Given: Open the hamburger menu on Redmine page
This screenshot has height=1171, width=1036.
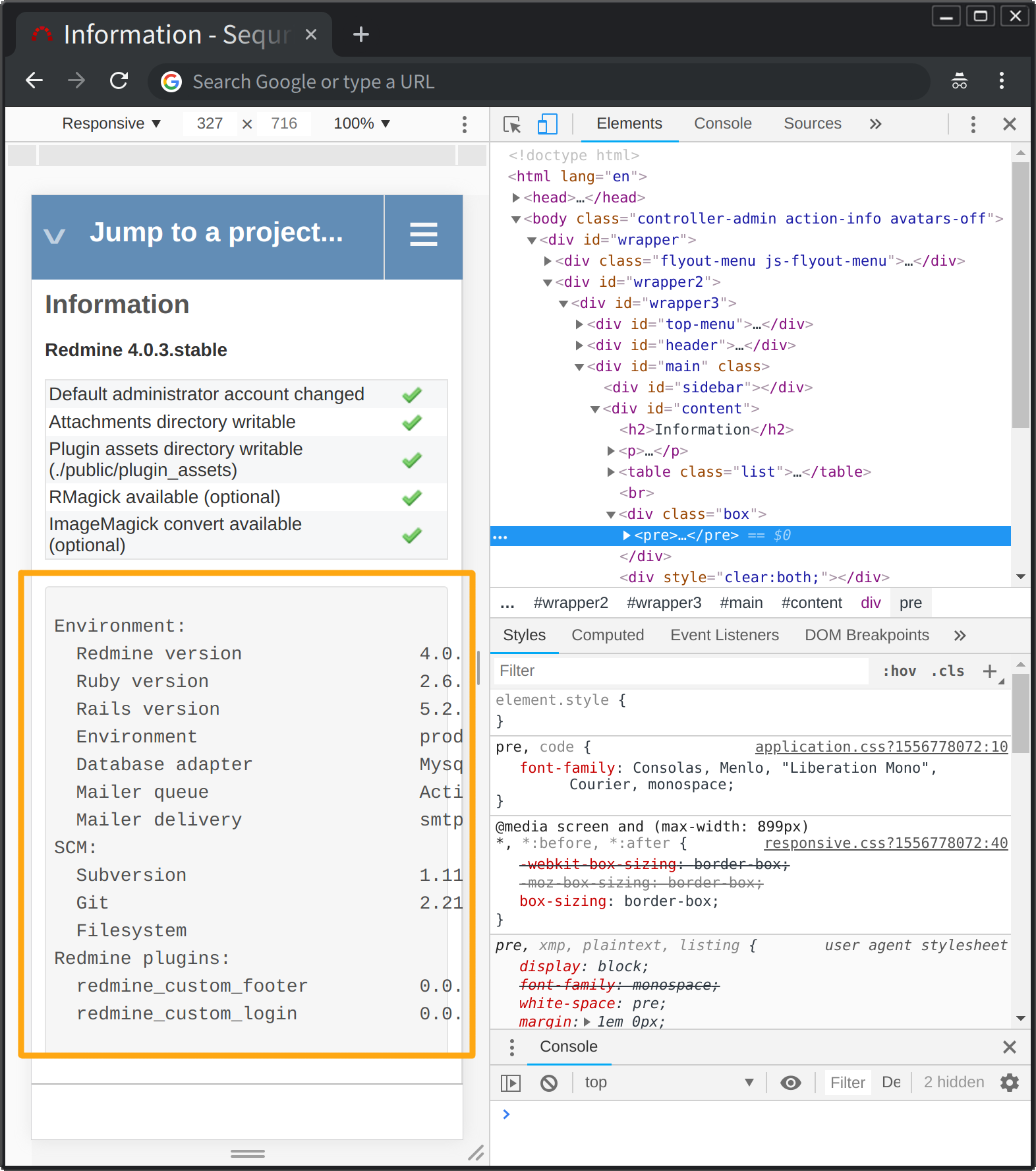Looking at the screenshot, I should click(x=424, y=235).
